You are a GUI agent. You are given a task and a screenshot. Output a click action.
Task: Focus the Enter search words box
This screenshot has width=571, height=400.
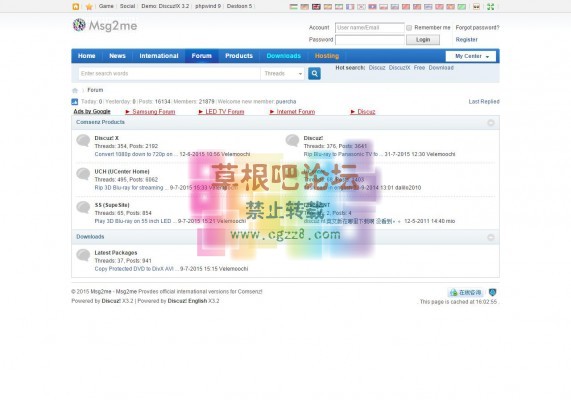[169, 74]
